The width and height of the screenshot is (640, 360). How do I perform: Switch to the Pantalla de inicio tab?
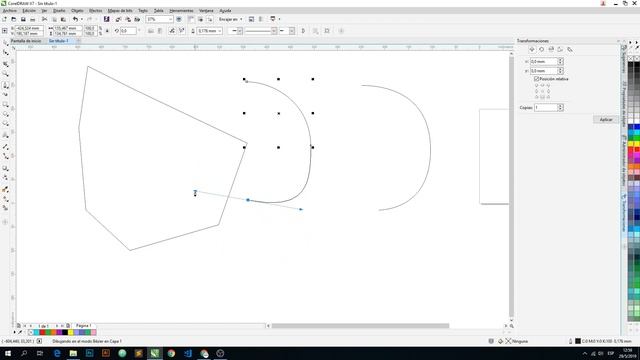pos(26,41)
